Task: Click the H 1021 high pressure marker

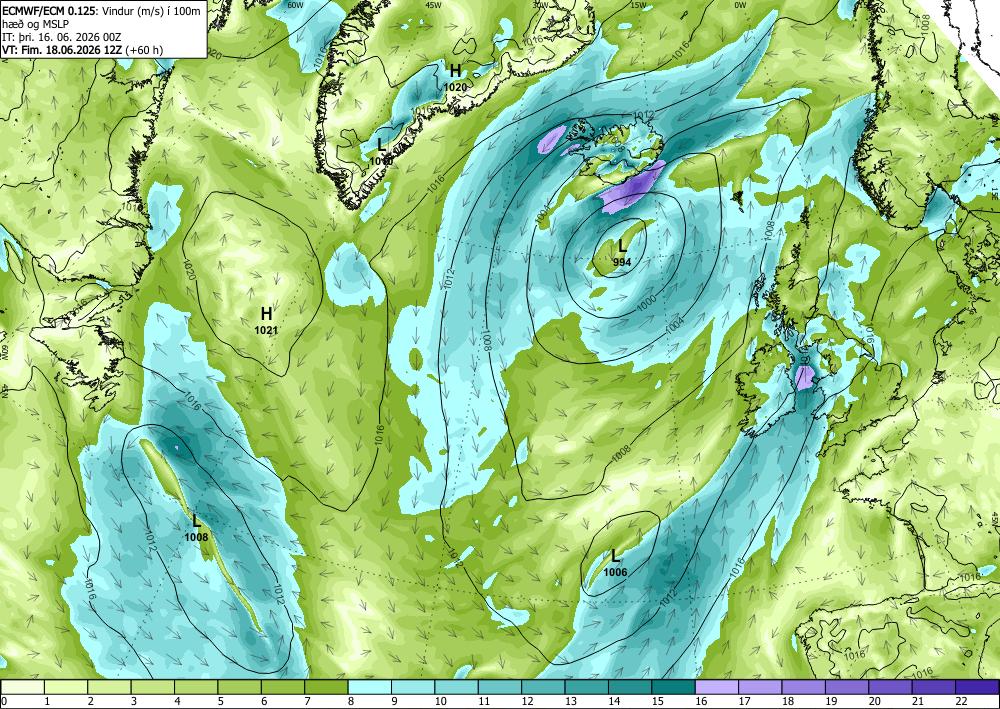Action: pos(267,320)
